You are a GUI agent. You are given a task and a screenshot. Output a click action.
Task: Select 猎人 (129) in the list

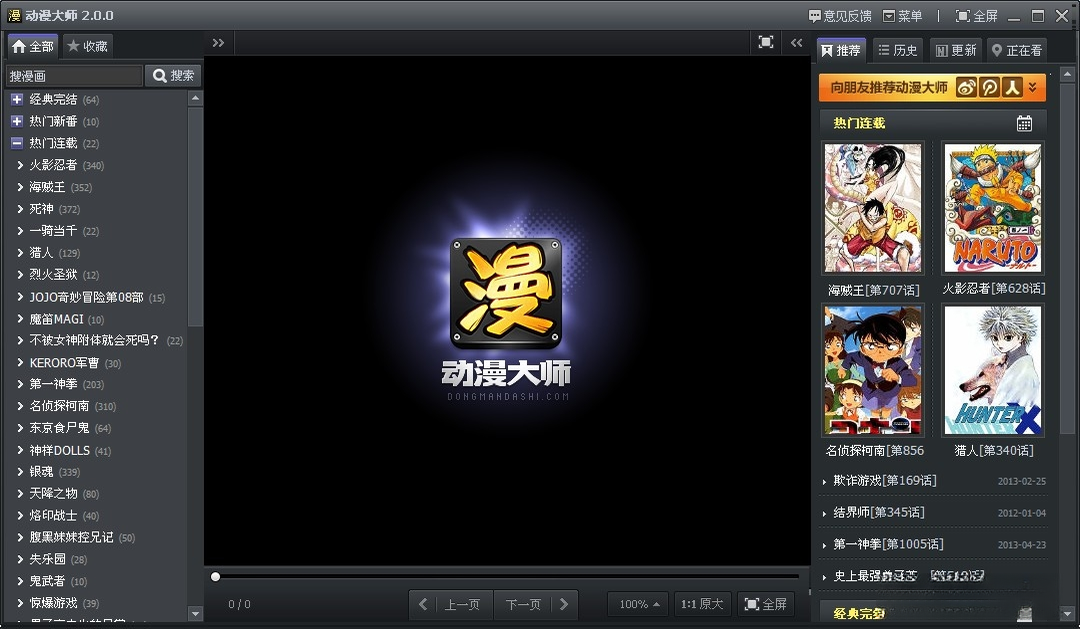click(x=41, y=253)
